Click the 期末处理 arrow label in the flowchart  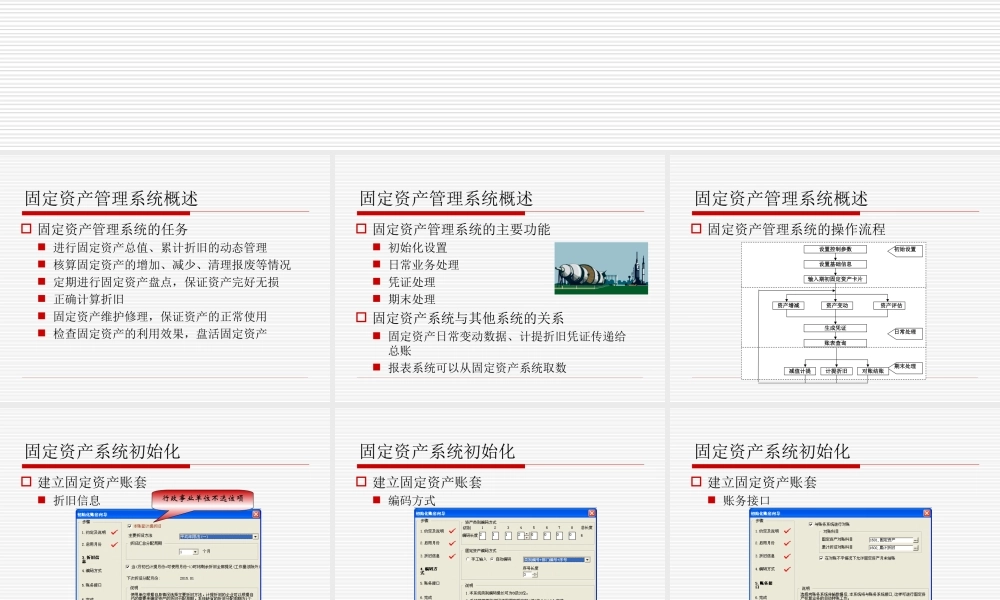coord(904,367)
